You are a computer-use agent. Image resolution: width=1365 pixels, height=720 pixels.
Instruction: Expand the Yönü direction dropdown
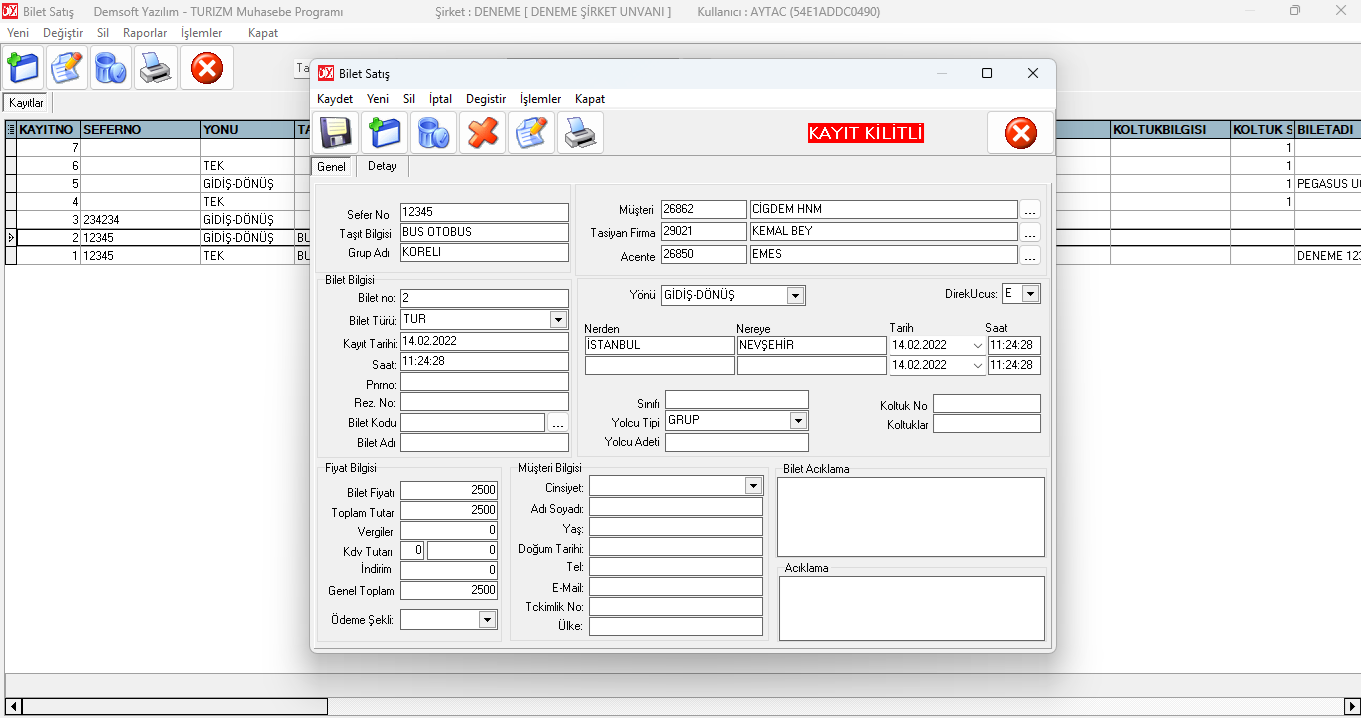pos(795,296)
